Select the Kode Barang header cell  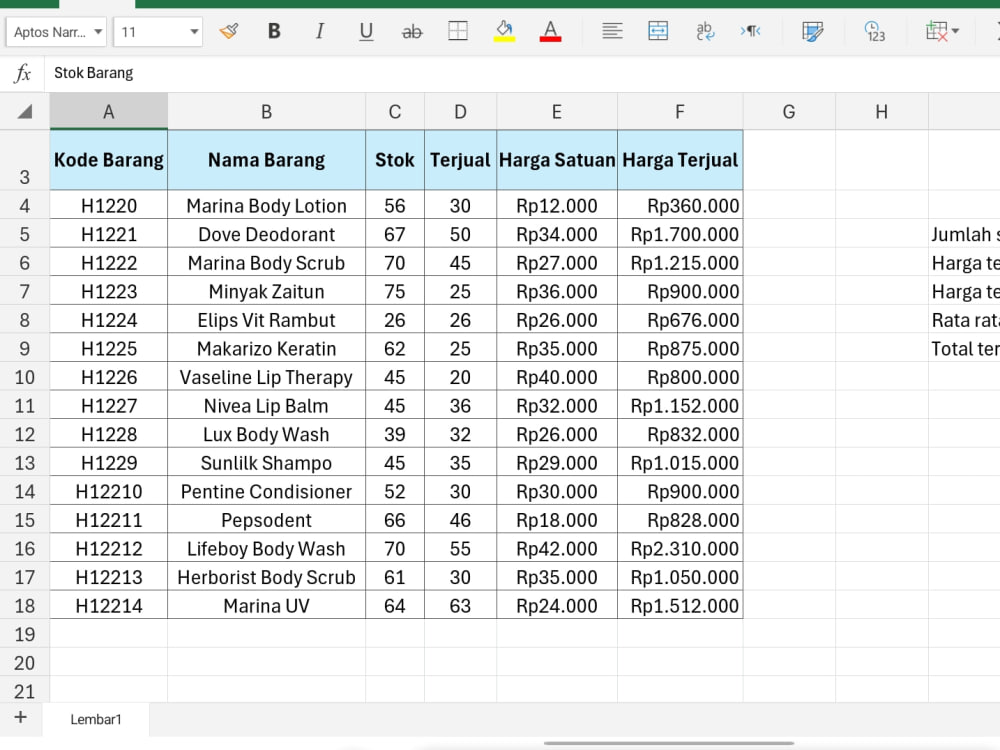(x=109, y=160)
